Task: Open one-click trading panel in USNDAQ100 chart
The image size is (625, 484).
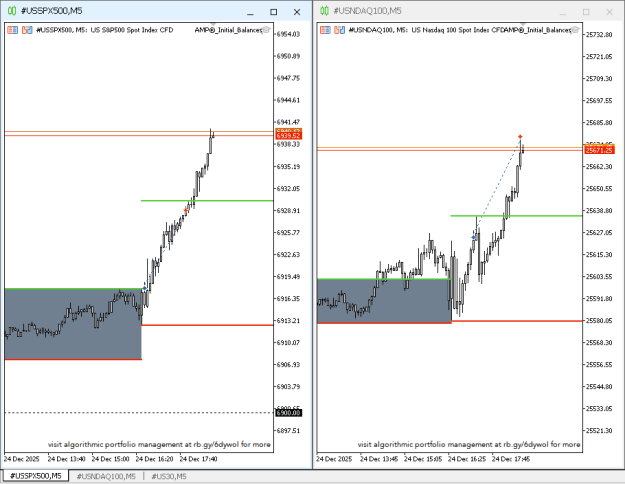Action: (x=325, y=30)
